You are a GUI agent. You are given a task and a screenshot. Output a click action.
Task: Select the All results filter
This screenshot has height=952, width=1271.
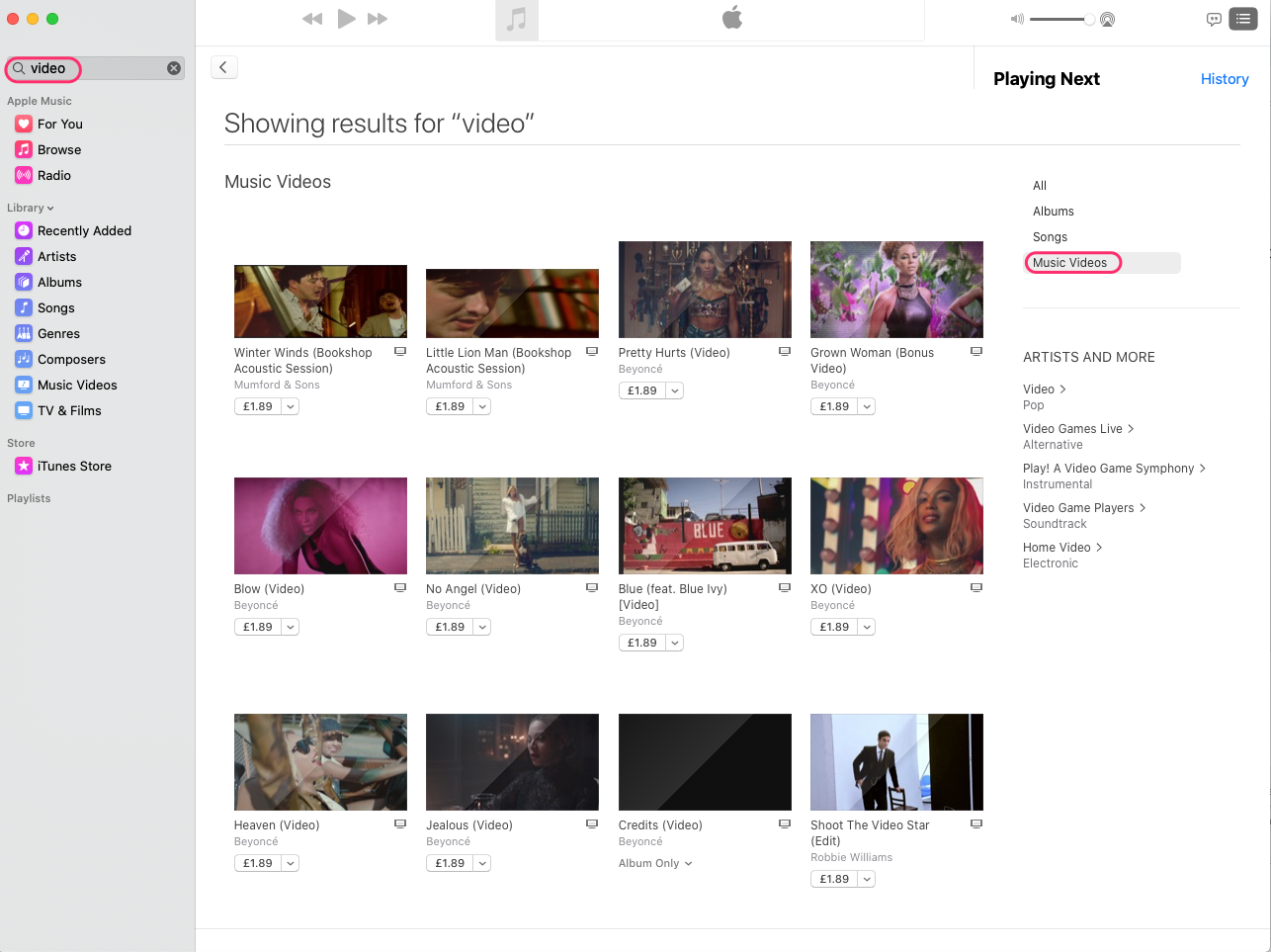click(x=1040, y=185)
